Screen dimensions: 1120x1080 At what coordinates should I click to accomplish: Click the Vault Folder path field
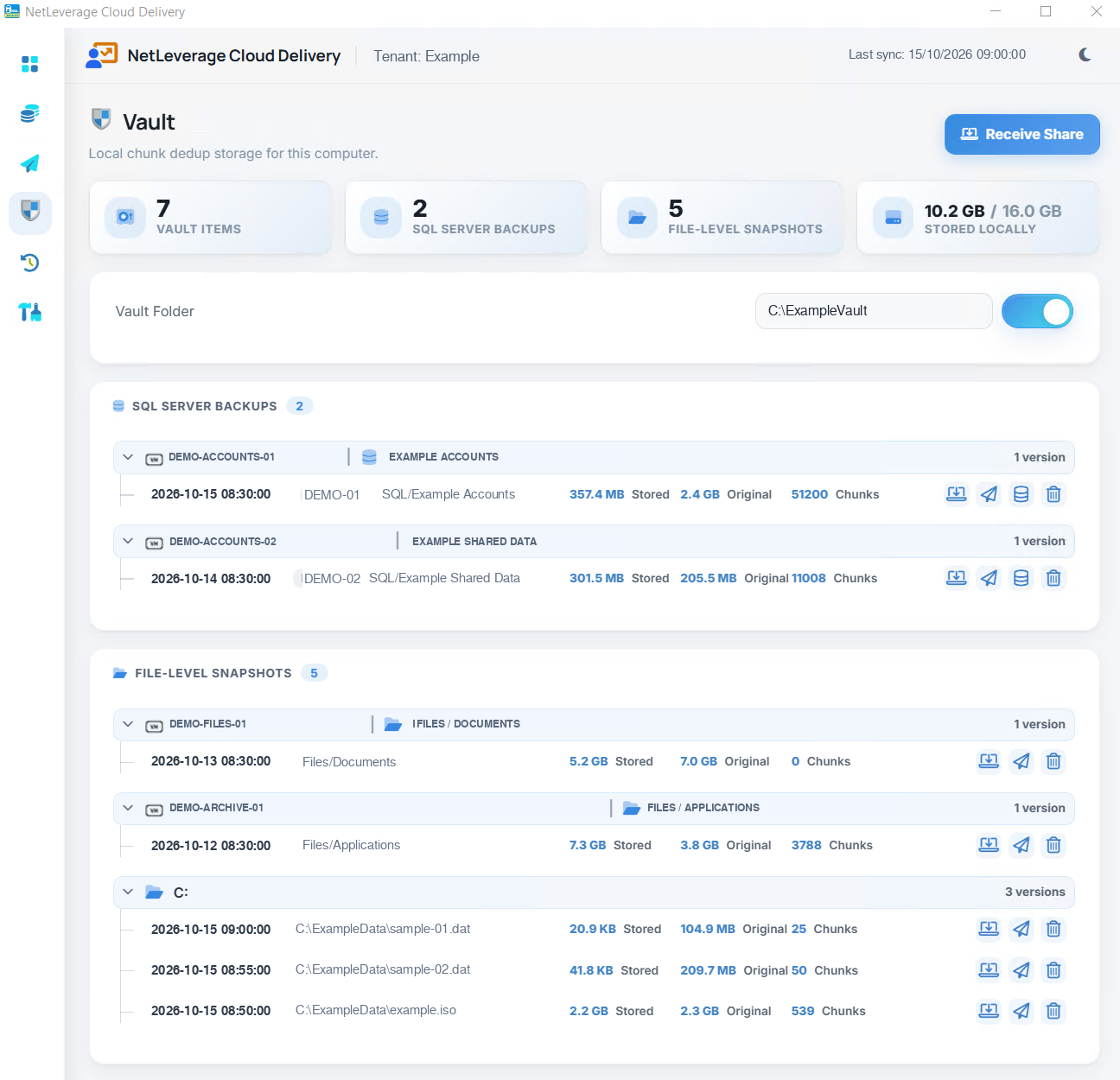(x=874, y=311)
